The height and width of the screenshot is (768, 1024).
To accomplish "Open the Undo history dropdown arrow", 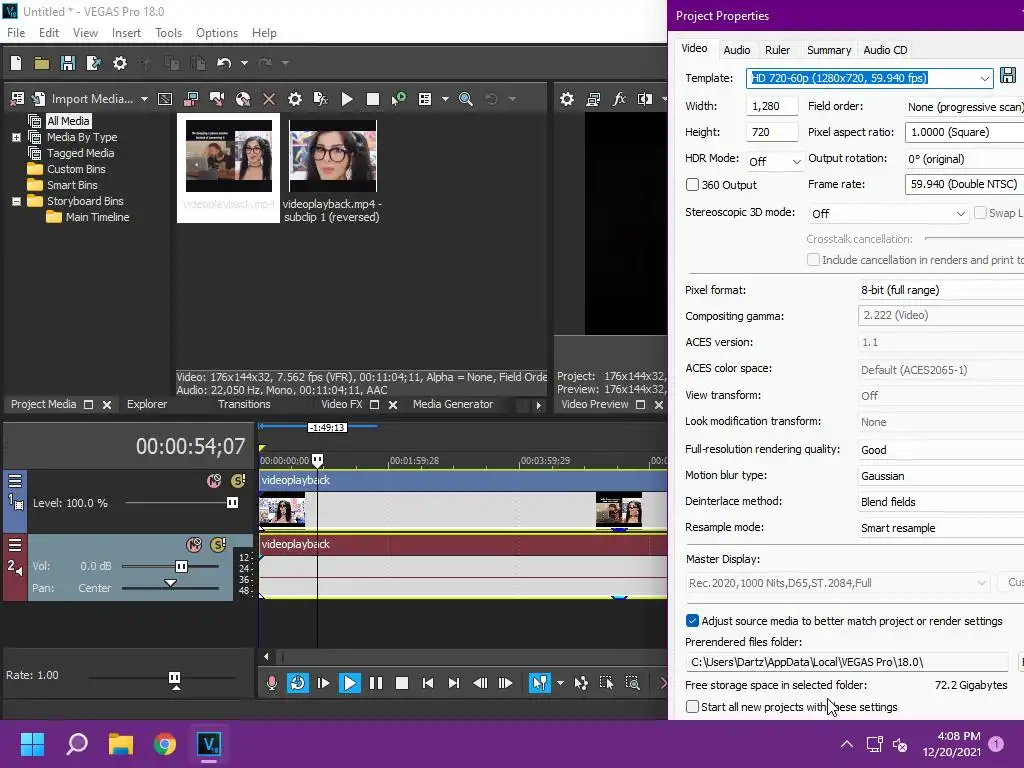I will (244, 63).
